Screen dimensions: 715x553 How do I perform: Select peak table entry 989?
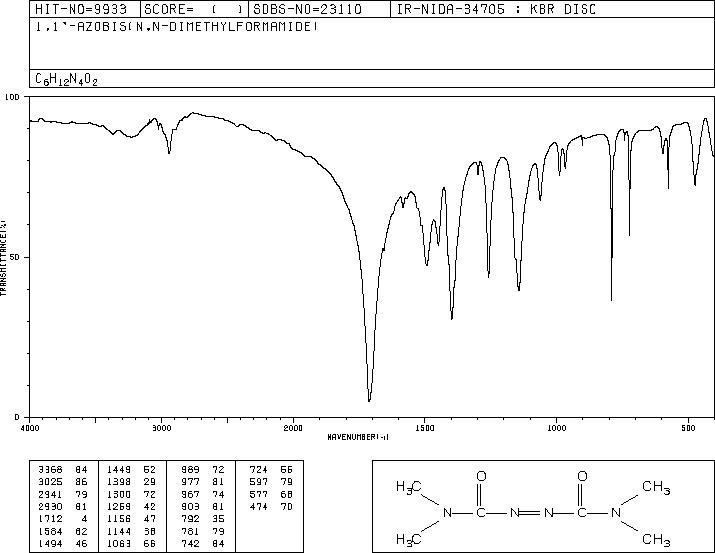coord(202,470)
